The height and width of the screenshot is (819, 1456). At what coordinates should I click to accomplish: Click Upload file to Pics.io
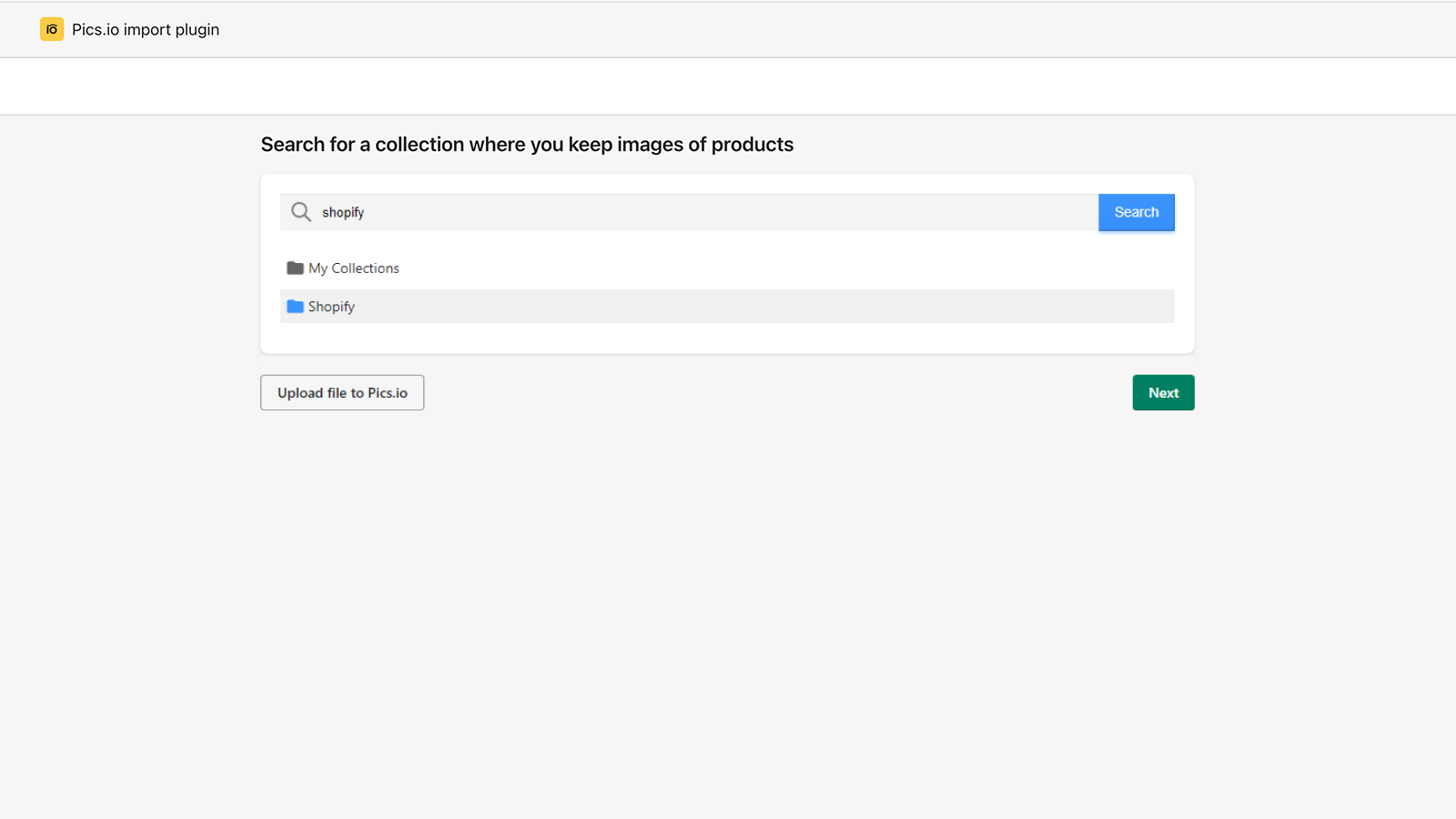pos(341,392)
